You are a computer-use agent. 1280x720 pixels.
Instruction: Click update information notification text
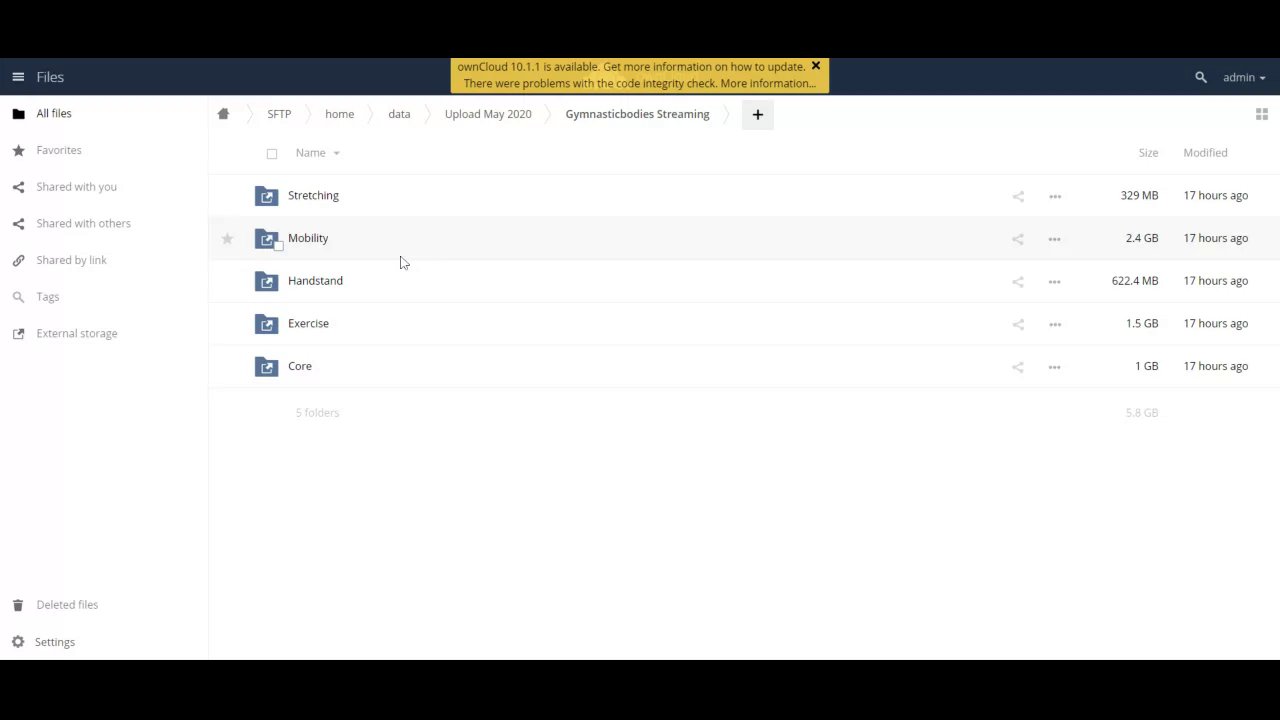tap(631, 67)
